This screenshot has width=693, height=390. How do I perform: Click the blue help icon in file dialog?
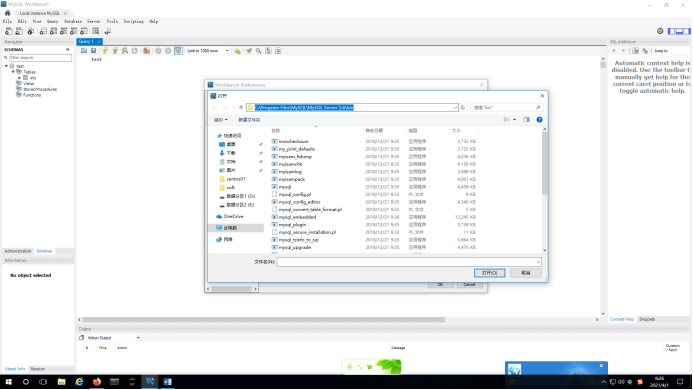539,120
